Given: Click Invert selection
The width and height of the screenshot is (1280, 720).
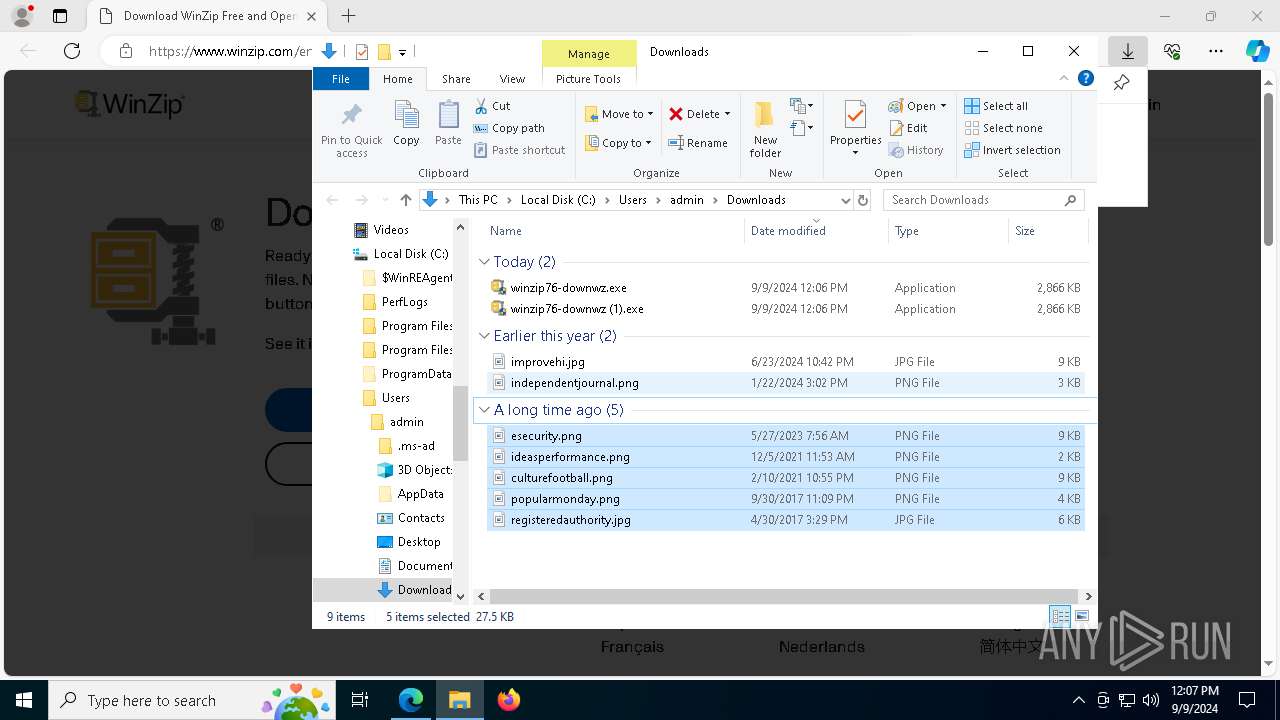Looking at the screenshot, I should point(1012,150).
